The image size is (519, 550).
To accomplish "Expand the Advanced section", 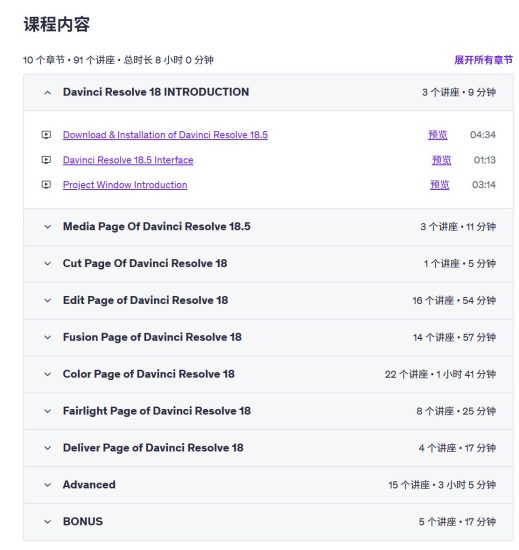I will (268, 485).
